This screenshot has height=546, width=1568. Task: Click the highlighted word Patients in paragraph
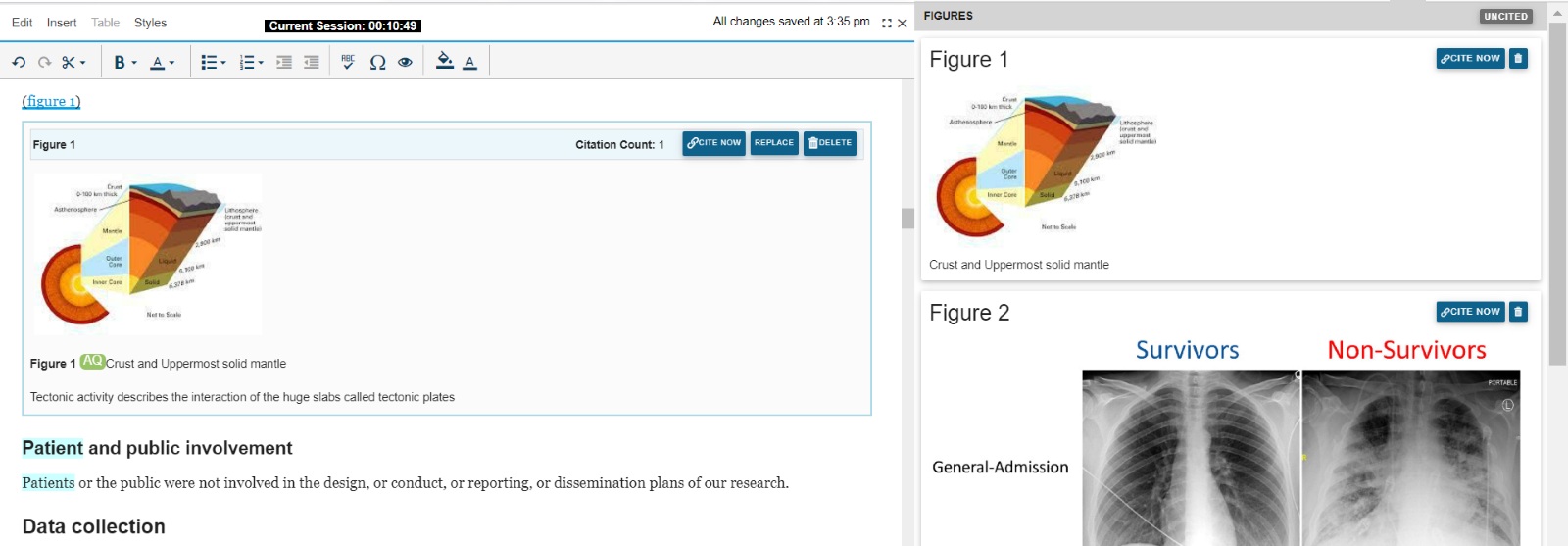pos(48,483)
